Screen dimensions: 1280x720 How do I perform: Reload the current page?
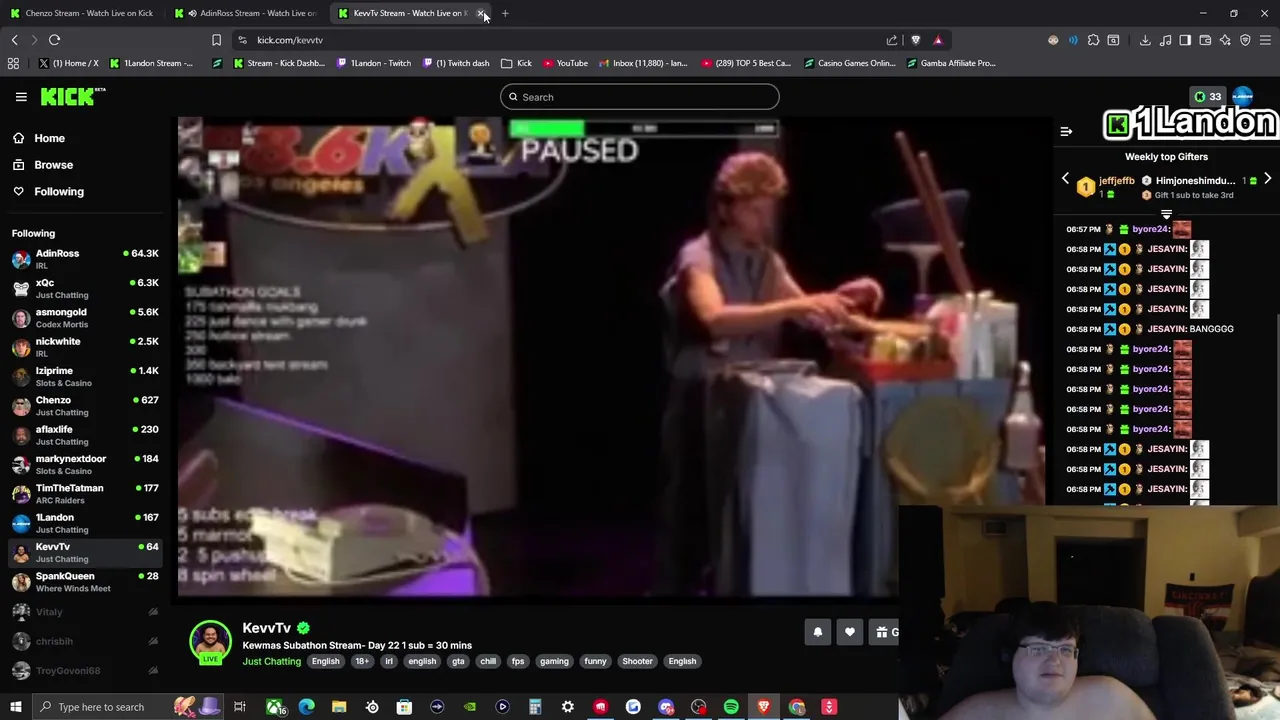point(54,40)
